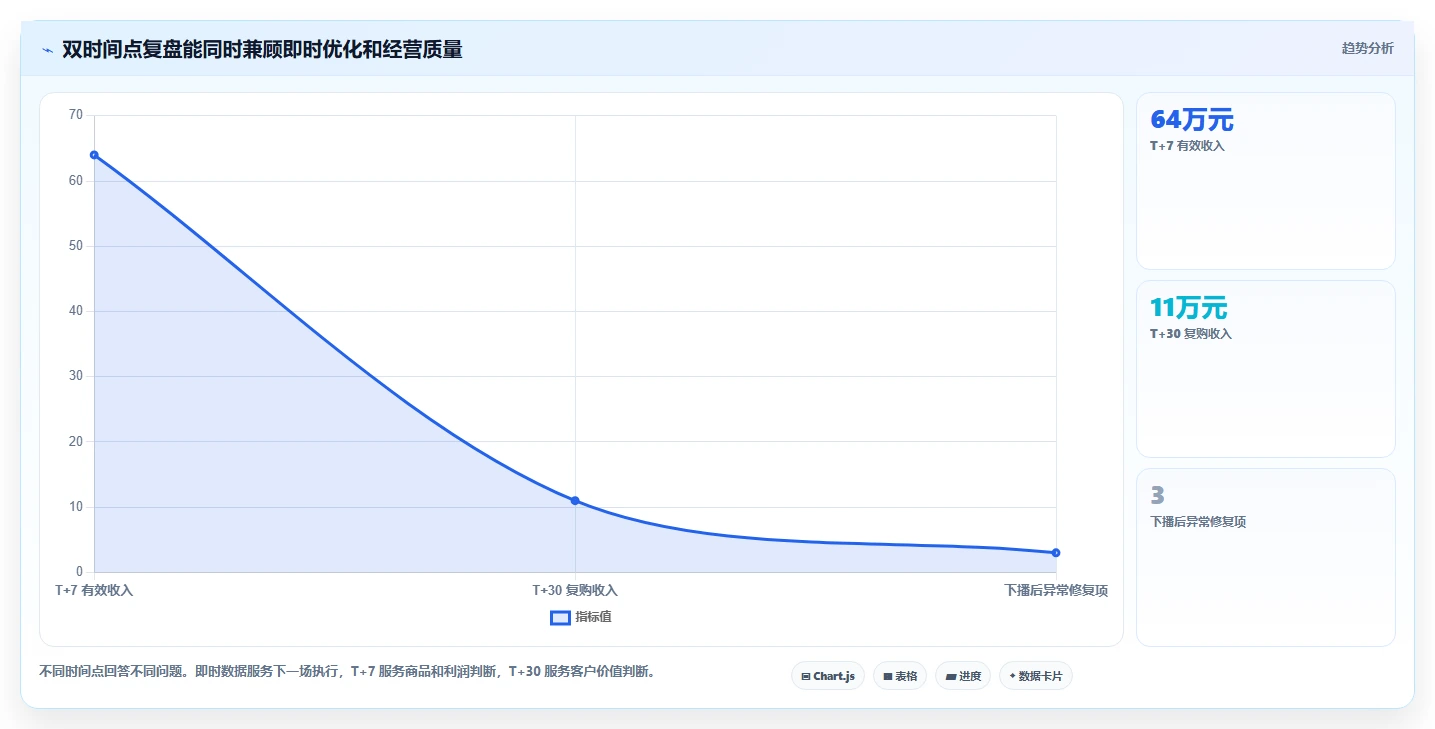This screenshot has width=1435, height=729.
Task: Click the KPI value 3 in the third card
Action: tap(1157, 496)
